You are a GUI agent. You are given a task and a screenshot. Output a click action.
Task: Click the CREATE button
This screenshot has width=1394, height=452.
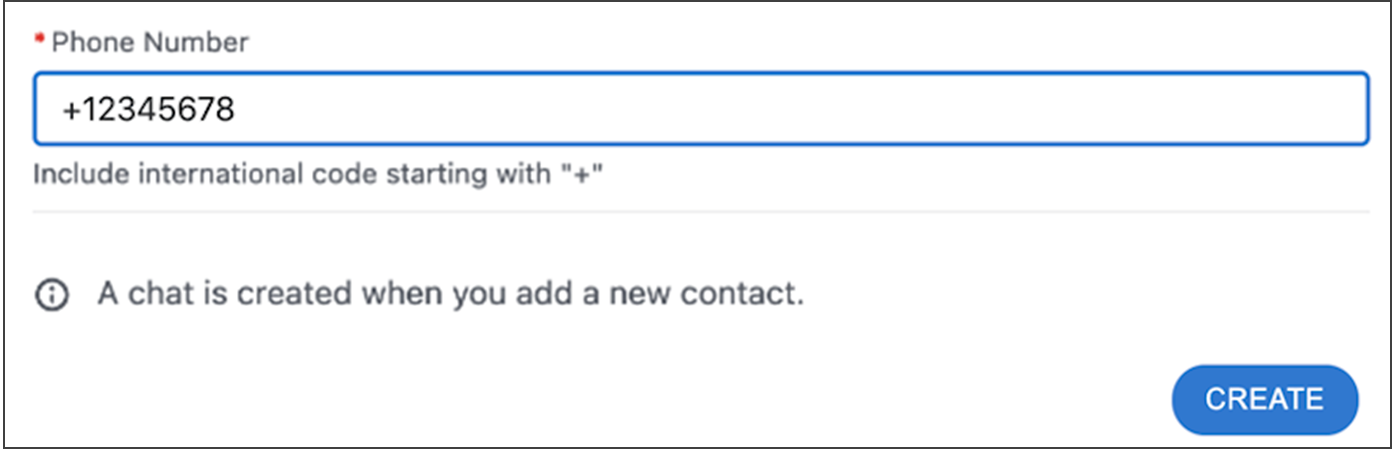1264,399
